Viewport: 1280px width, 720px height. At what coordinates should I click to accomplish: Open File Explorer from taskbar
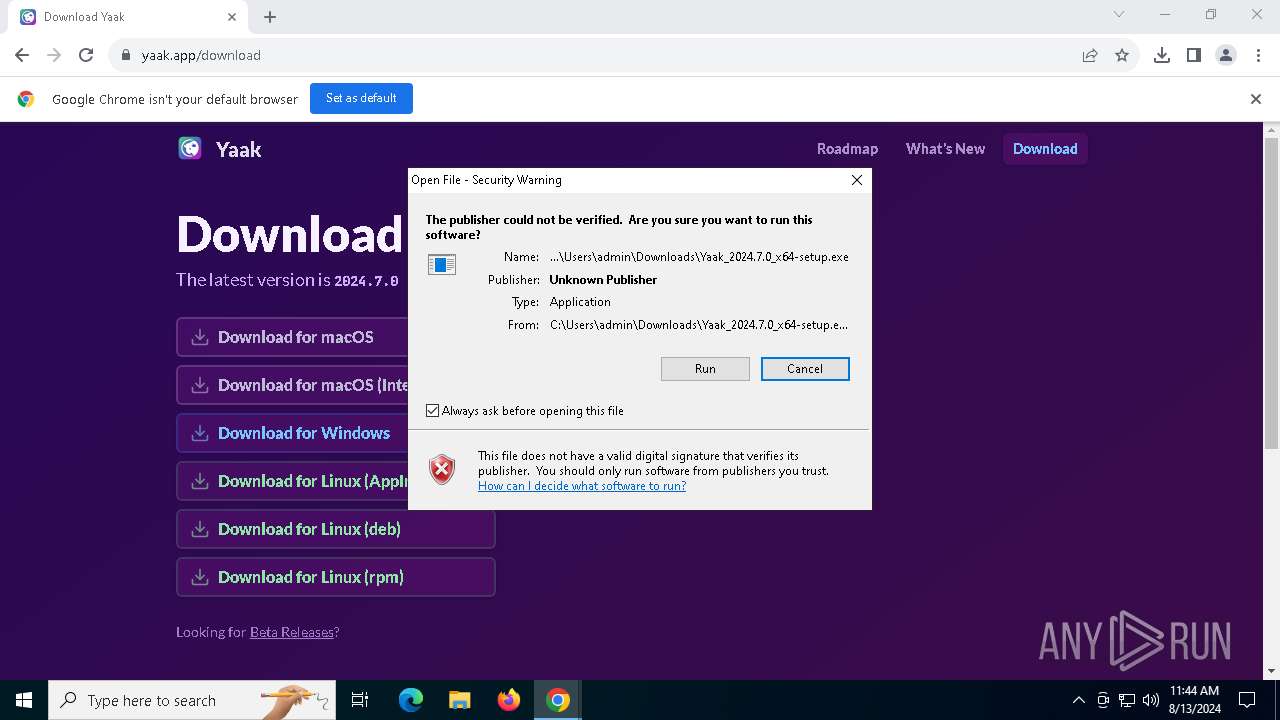click(460, 700)
